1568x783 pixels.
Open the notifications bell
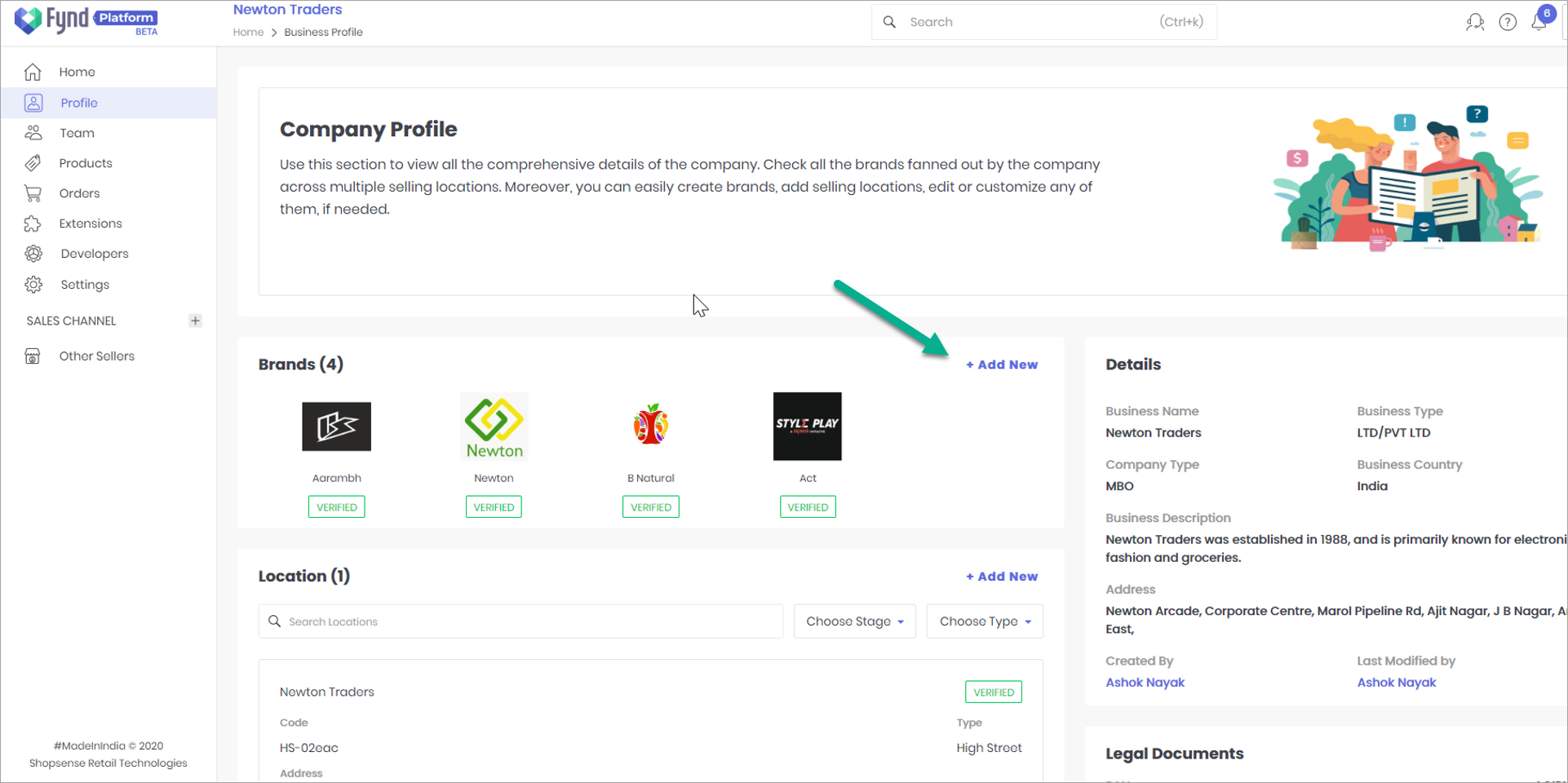[x=1539, y=22]
